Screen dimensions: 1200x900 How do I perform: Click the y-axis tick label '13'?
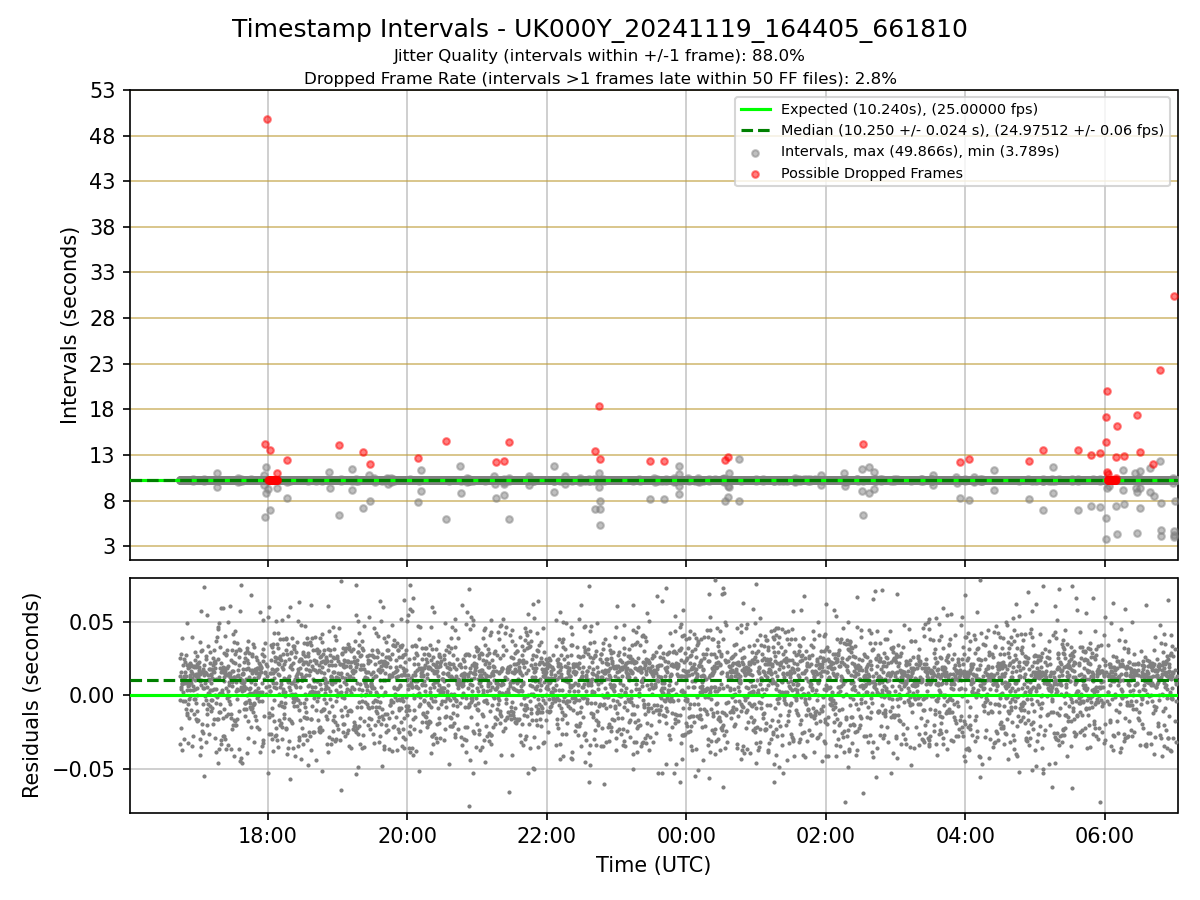104,455
